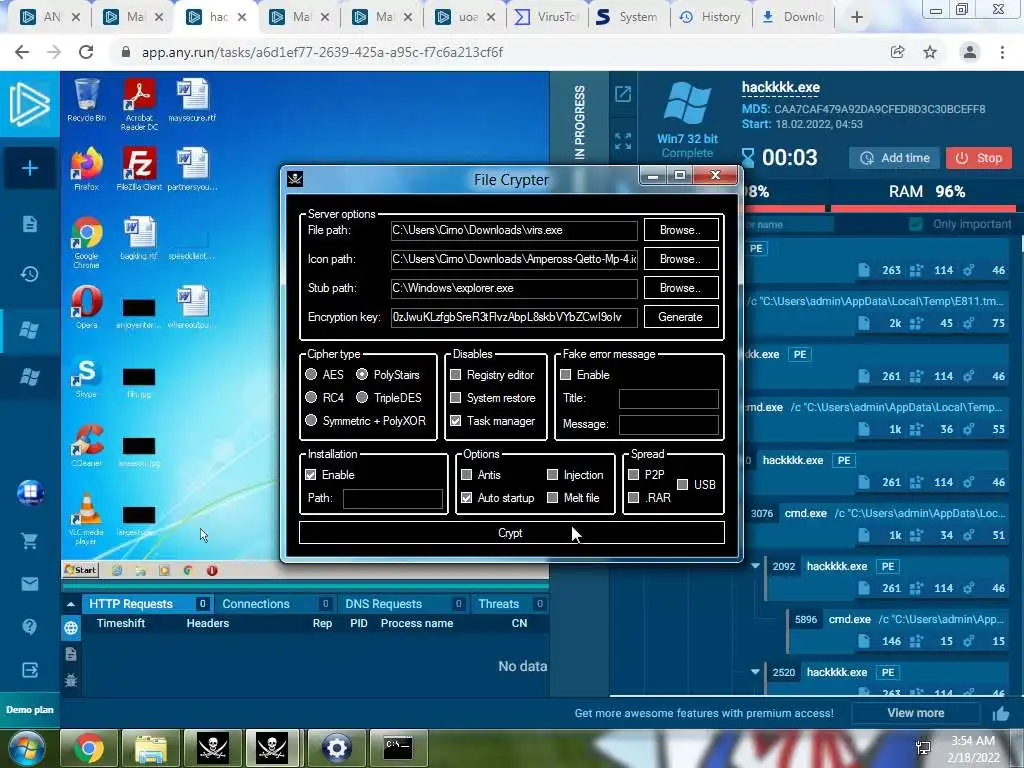Switch to the Connections tab

pyautogui.click(x=275, y=603)
